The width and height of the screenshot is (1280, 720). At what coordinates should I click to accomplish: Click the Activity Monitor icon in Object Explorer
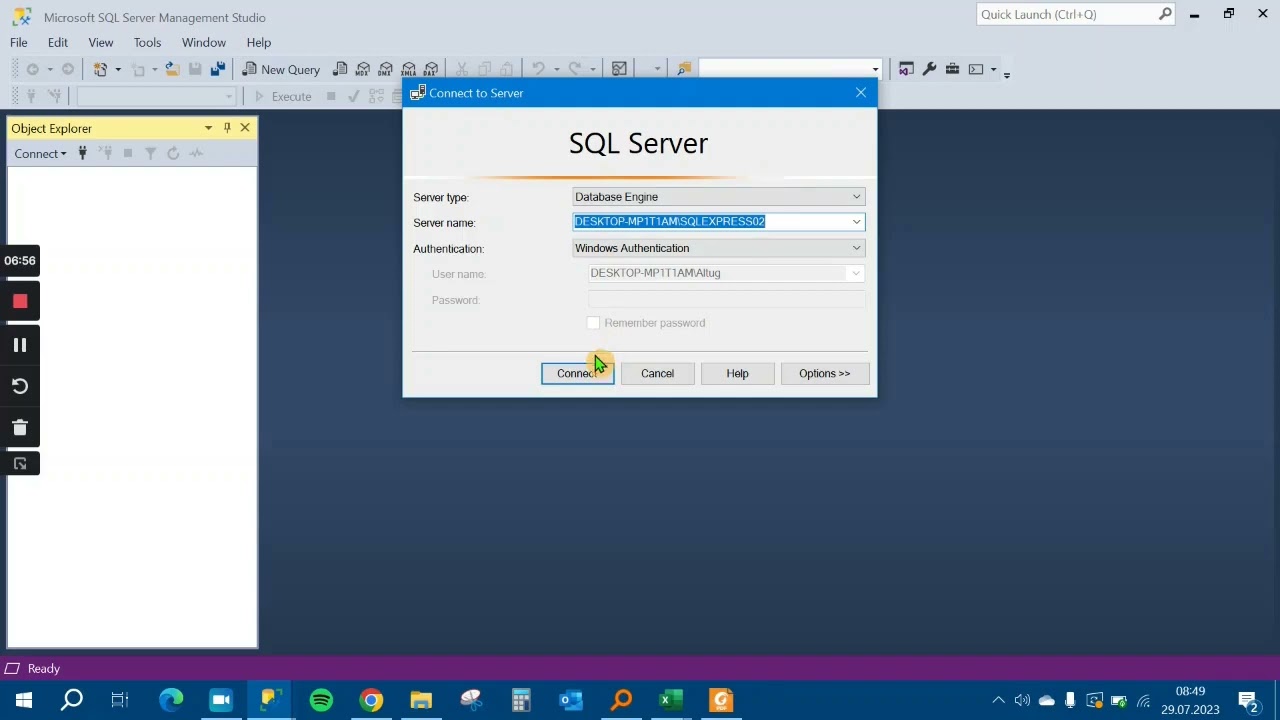(x=196, y=153)
